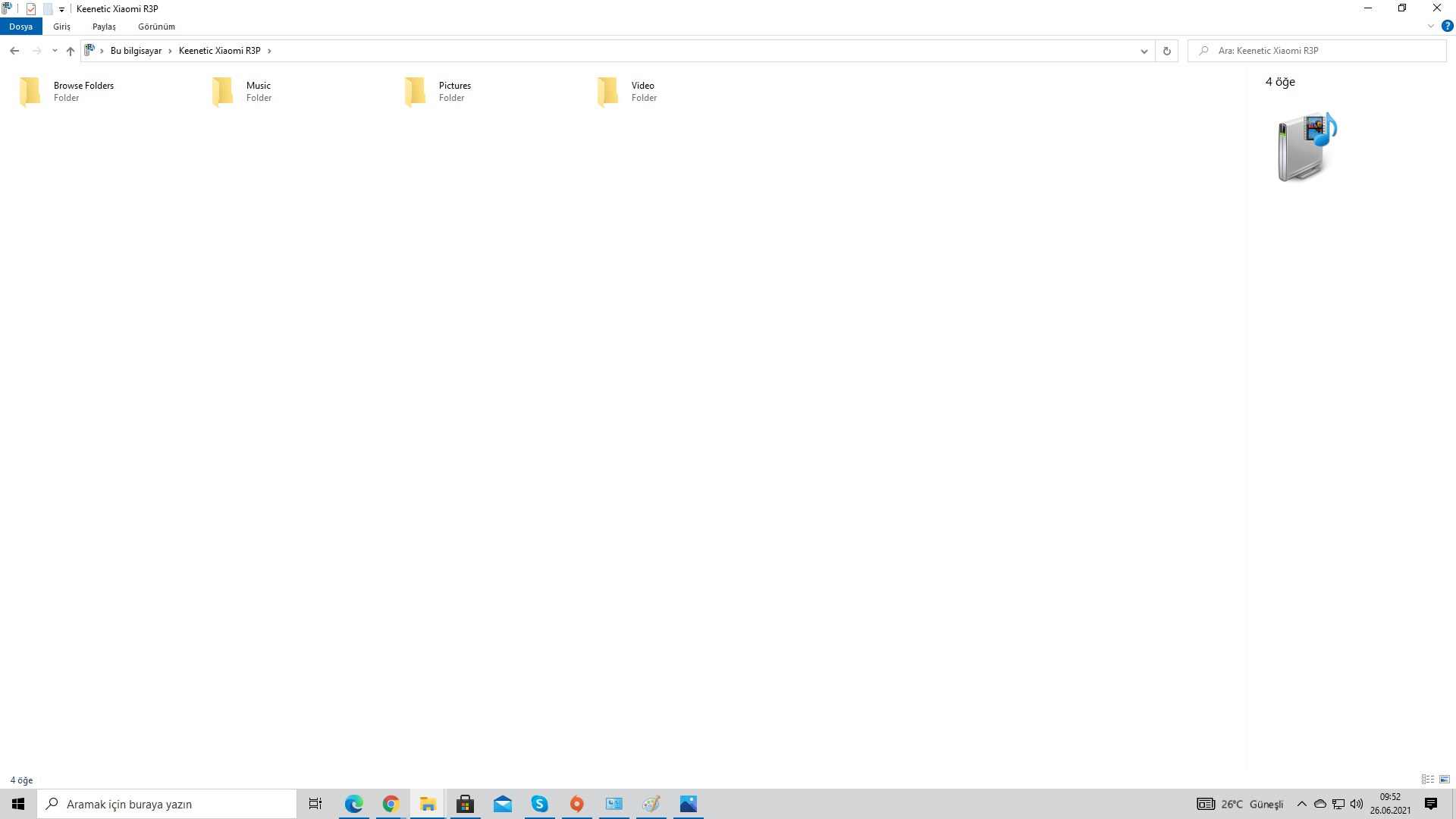This screenshot has width=1456, height=819.
Task: Launch Microsoft Edge from taskbar
Action: click(x=354, y=804)
